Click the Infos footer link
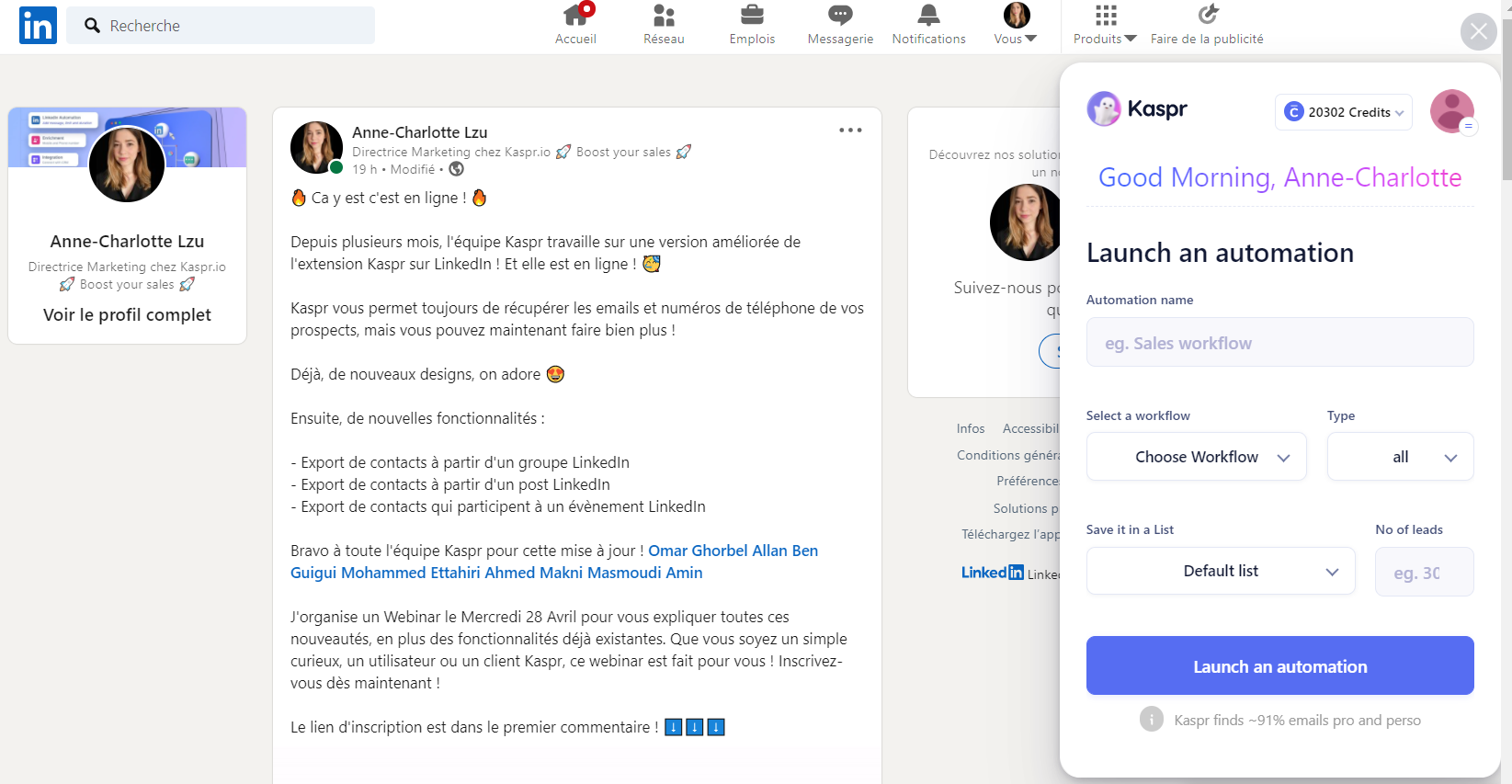1512x784 pixels. click(971, 428)
